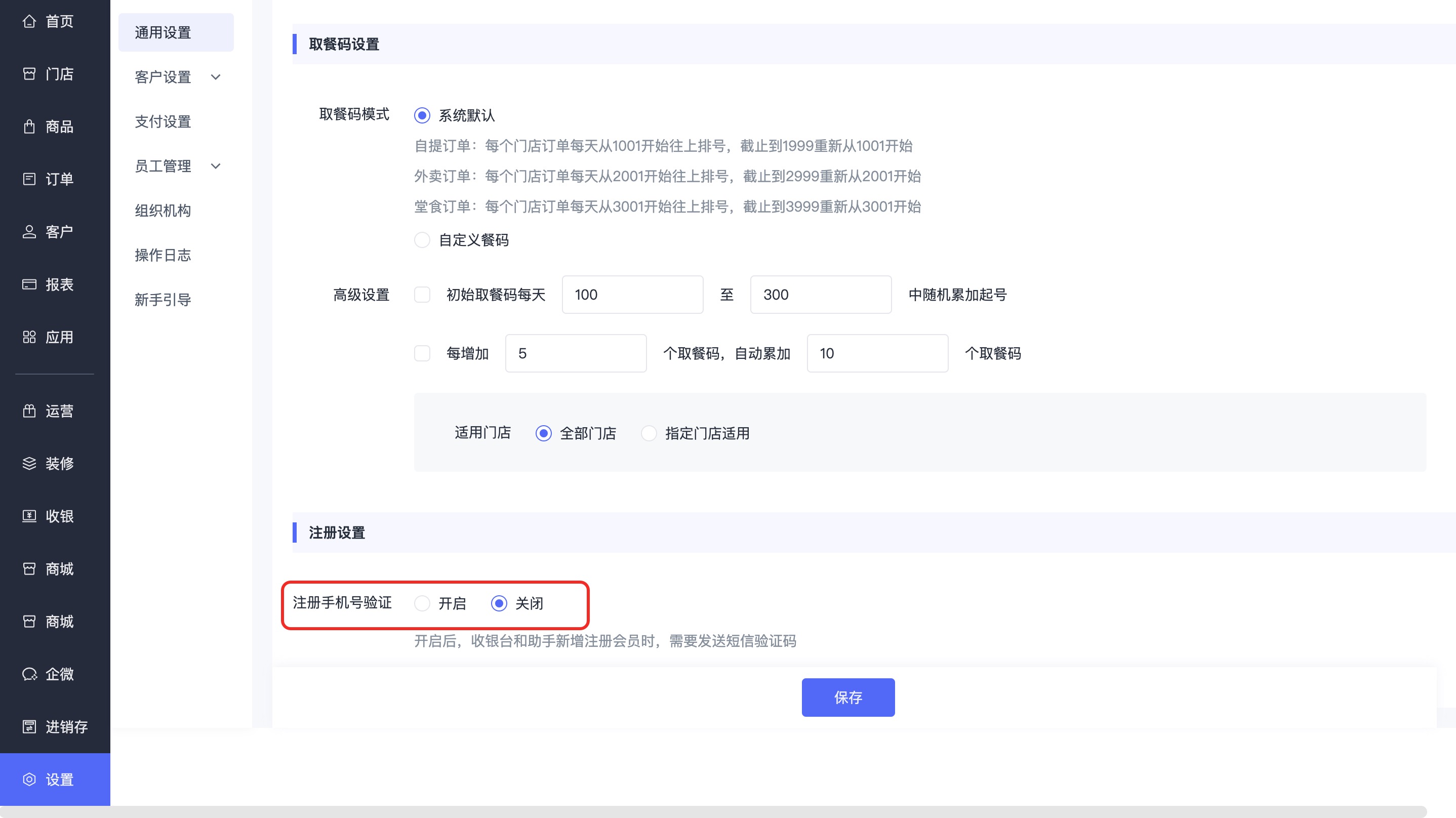Tick the 每增加 checkbox
The image size is (1456, 818).
tap(422, 353)
